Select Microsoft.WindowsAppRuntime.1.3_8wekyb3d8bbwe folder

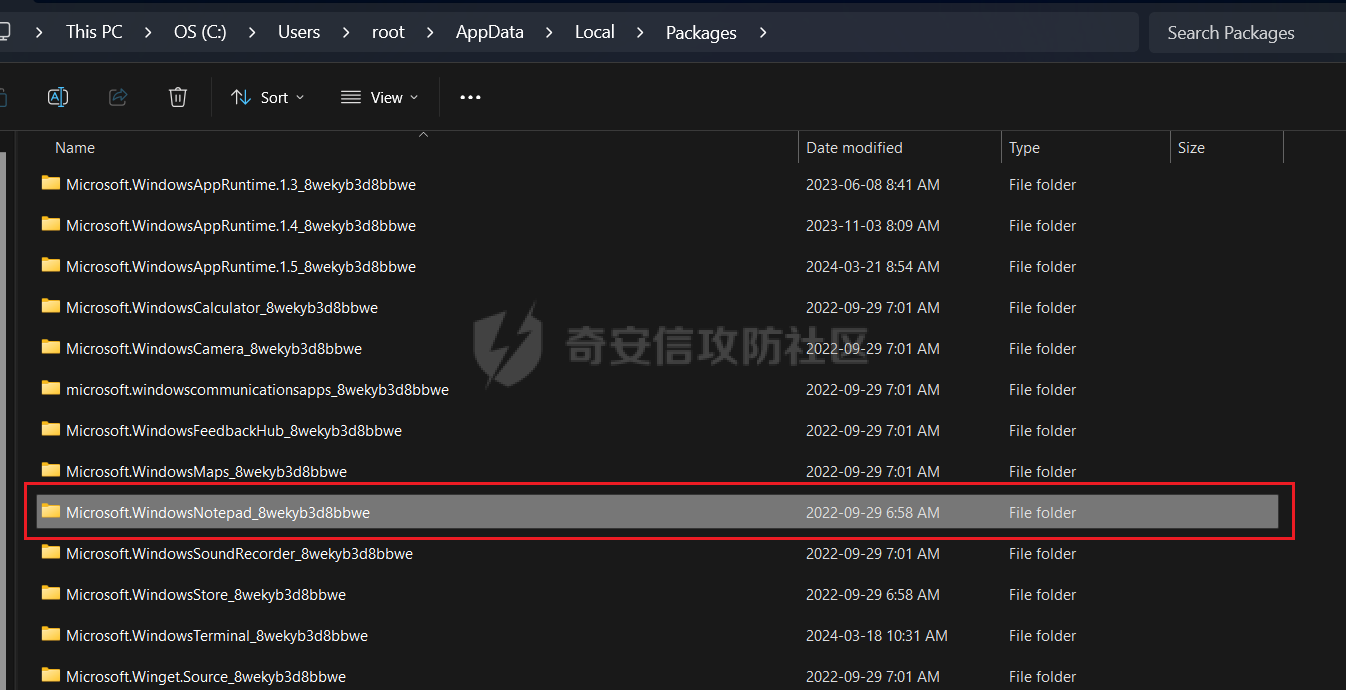[x=658, y=184]
